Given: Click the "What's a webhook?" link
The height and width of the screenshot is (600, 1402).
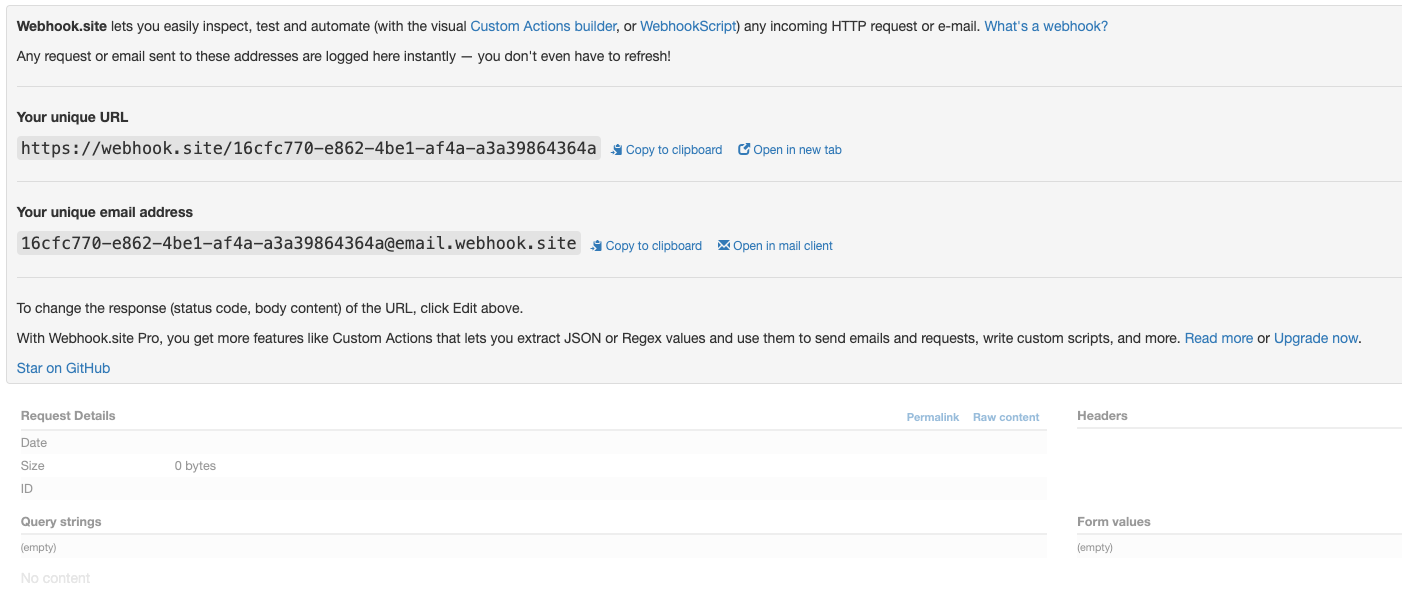Looking at the screenshot, I should pos(1046,26).
